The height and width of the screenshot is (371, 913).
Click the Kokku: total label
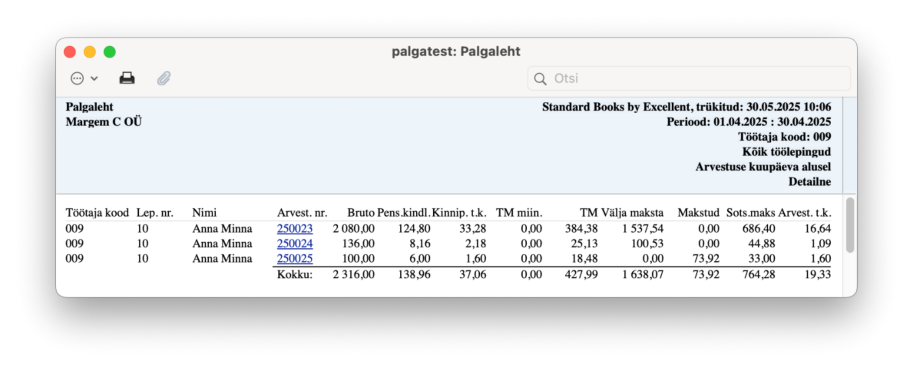tap(295, 274)
